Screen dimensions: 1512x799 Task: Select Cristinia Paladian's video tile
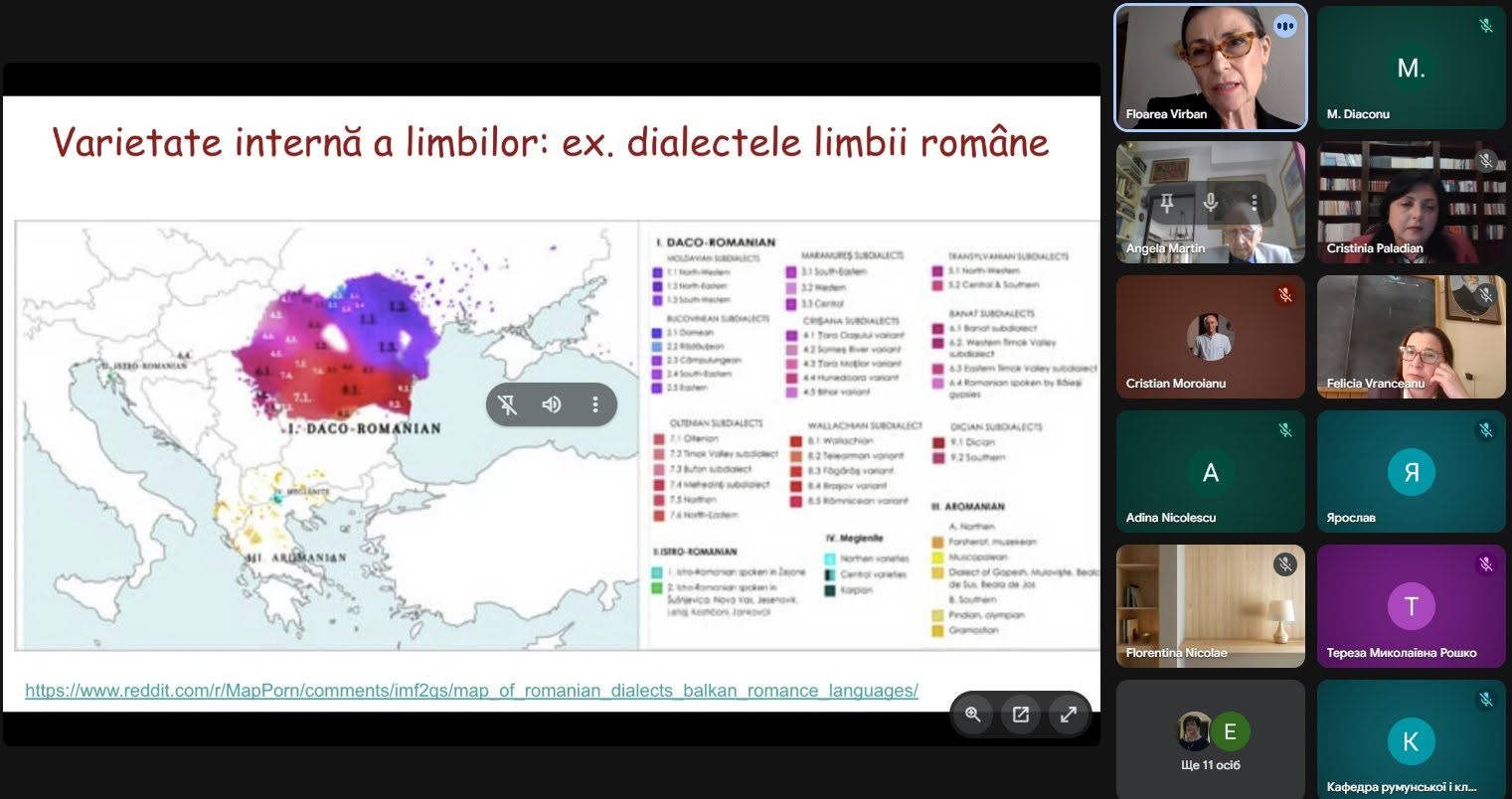(x=1412, y=202)
